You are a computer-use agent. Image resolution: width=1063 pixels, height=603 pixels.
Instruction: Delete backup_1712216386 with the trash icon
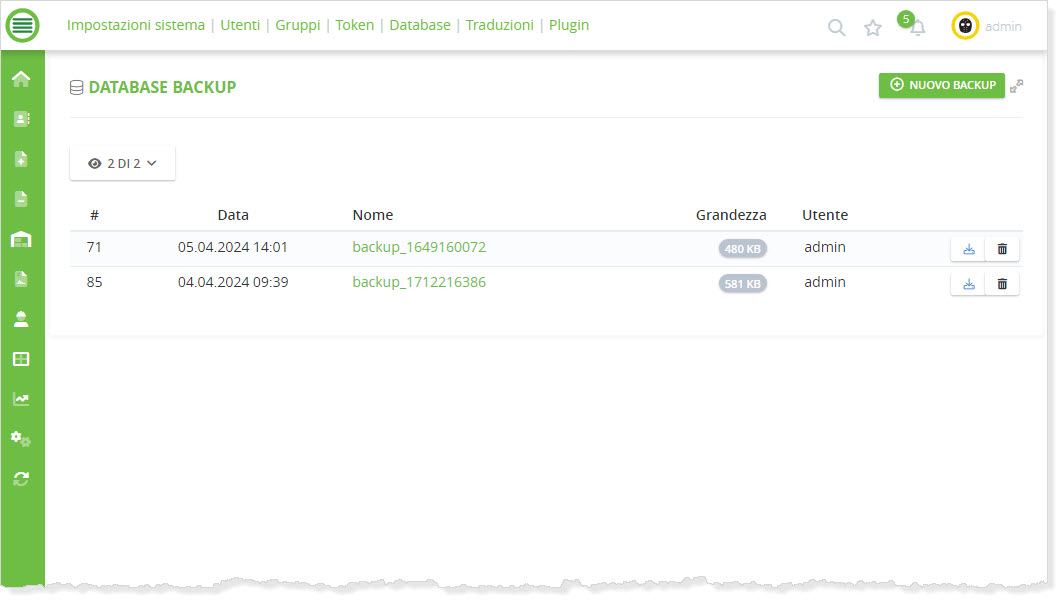click(1002, 285)
